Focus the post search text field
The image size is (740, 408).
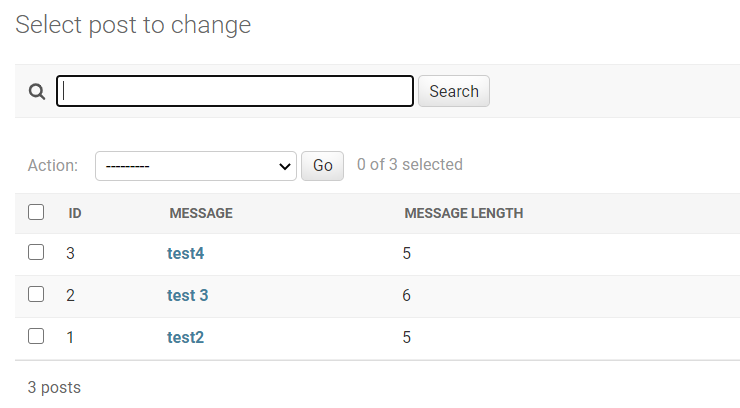pyautogui.click(x=235, y=91)
